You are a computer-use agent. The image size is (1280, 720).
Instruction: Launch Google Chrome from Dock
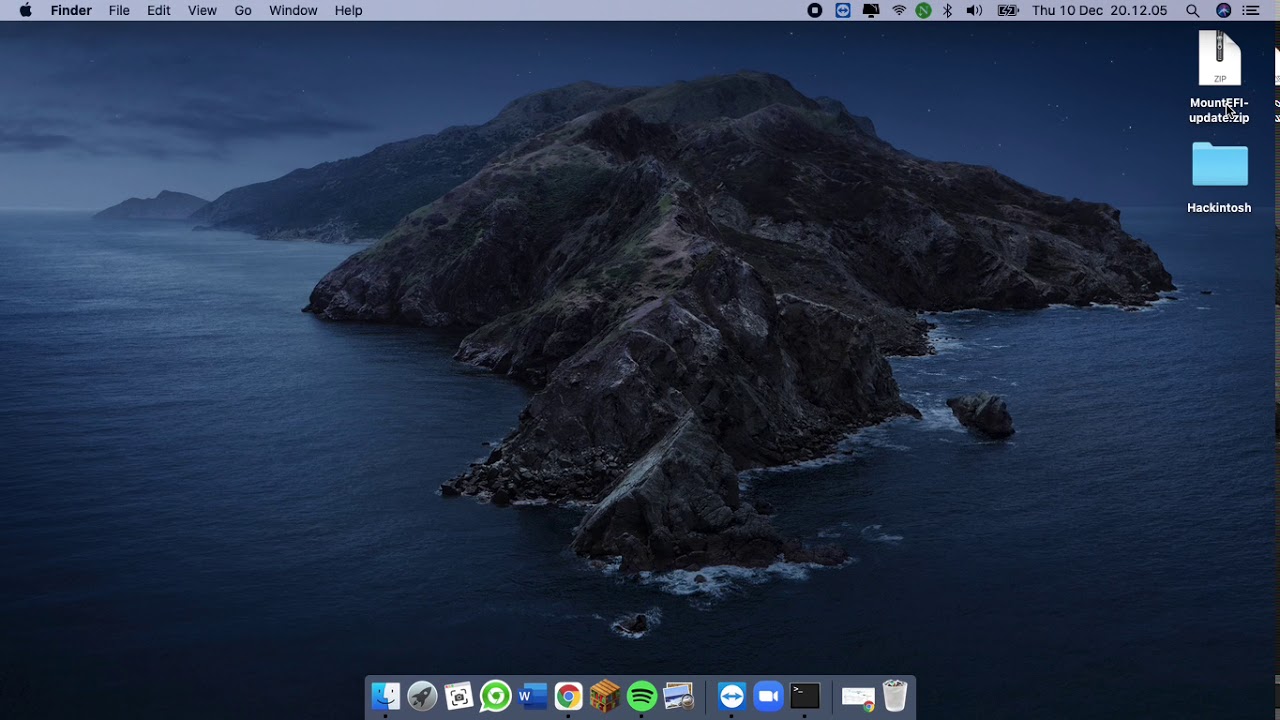[569, 696]
